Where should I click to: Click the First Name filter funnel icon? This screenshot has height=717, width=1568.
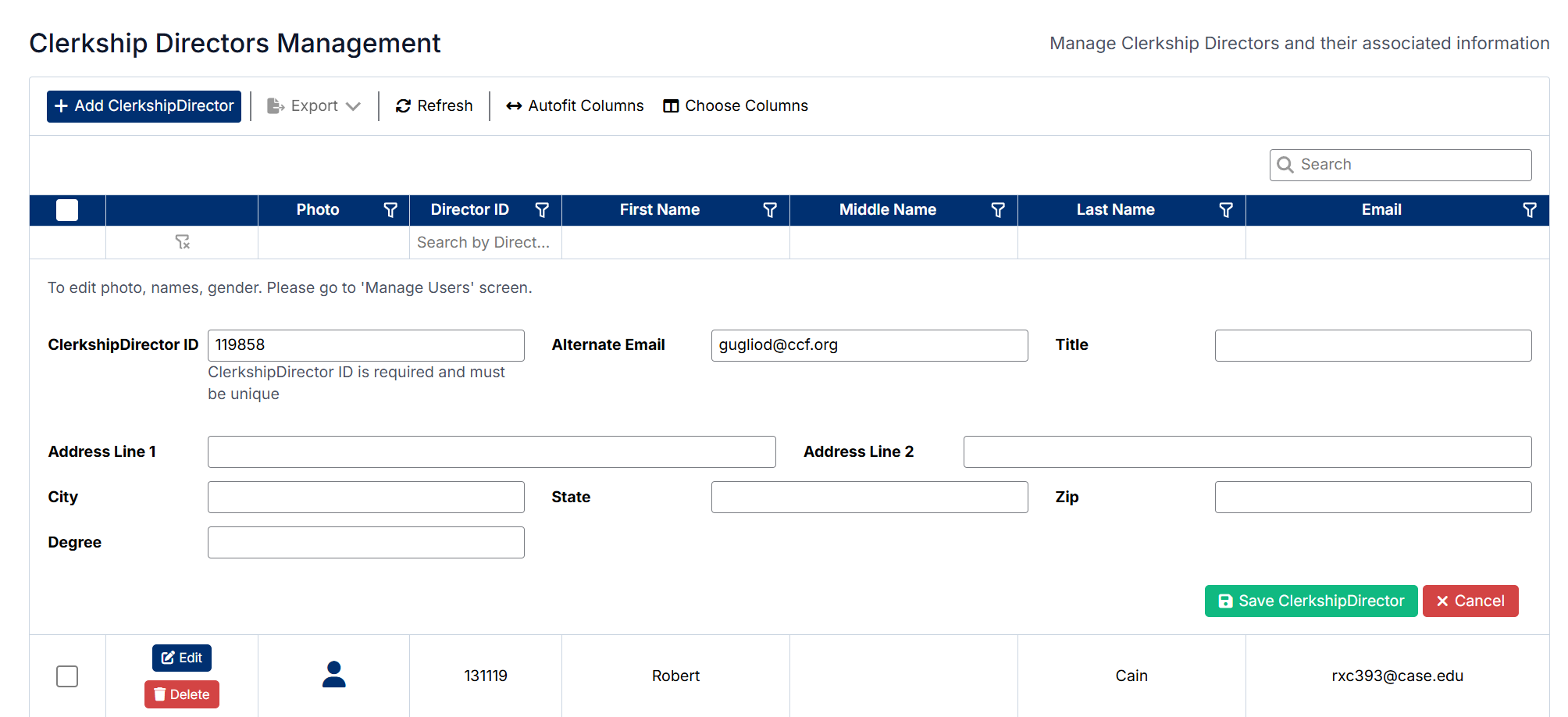tap(770, 210)
